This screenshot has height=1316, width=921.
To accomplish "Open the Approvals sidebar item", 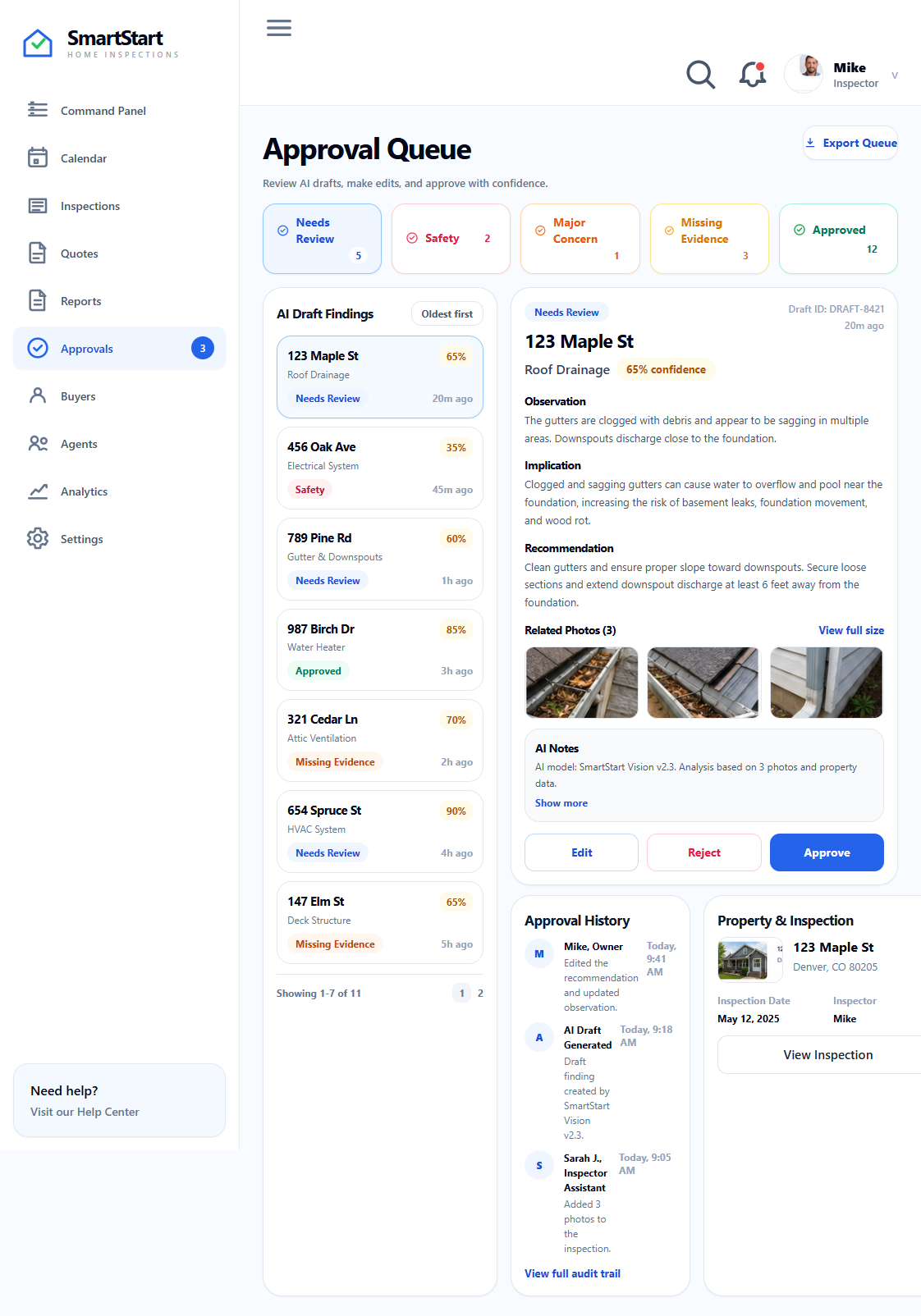I will [x=119, y=349].
